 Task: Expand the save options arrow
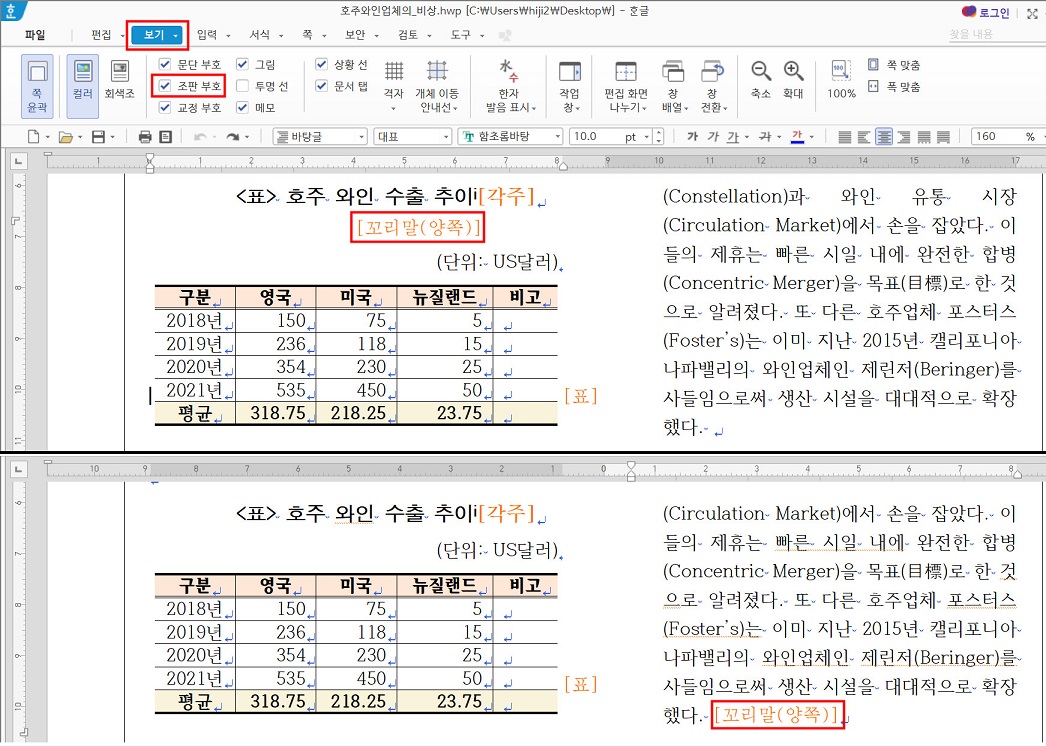pyautogui.click(x=112, y=137)
